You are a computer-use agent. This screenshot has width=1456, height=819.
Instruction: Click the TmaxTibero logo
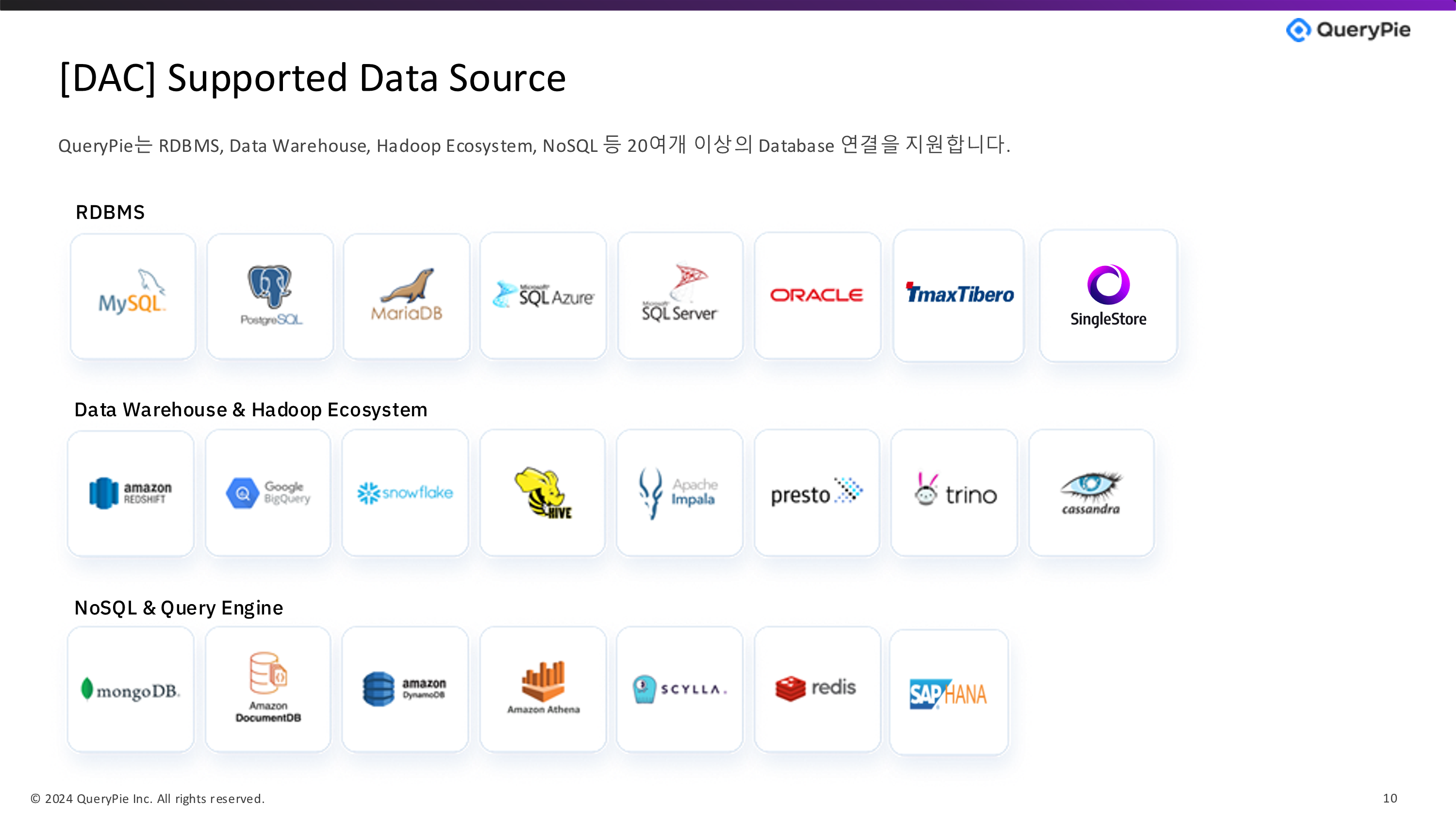click(x=959, y=295)
